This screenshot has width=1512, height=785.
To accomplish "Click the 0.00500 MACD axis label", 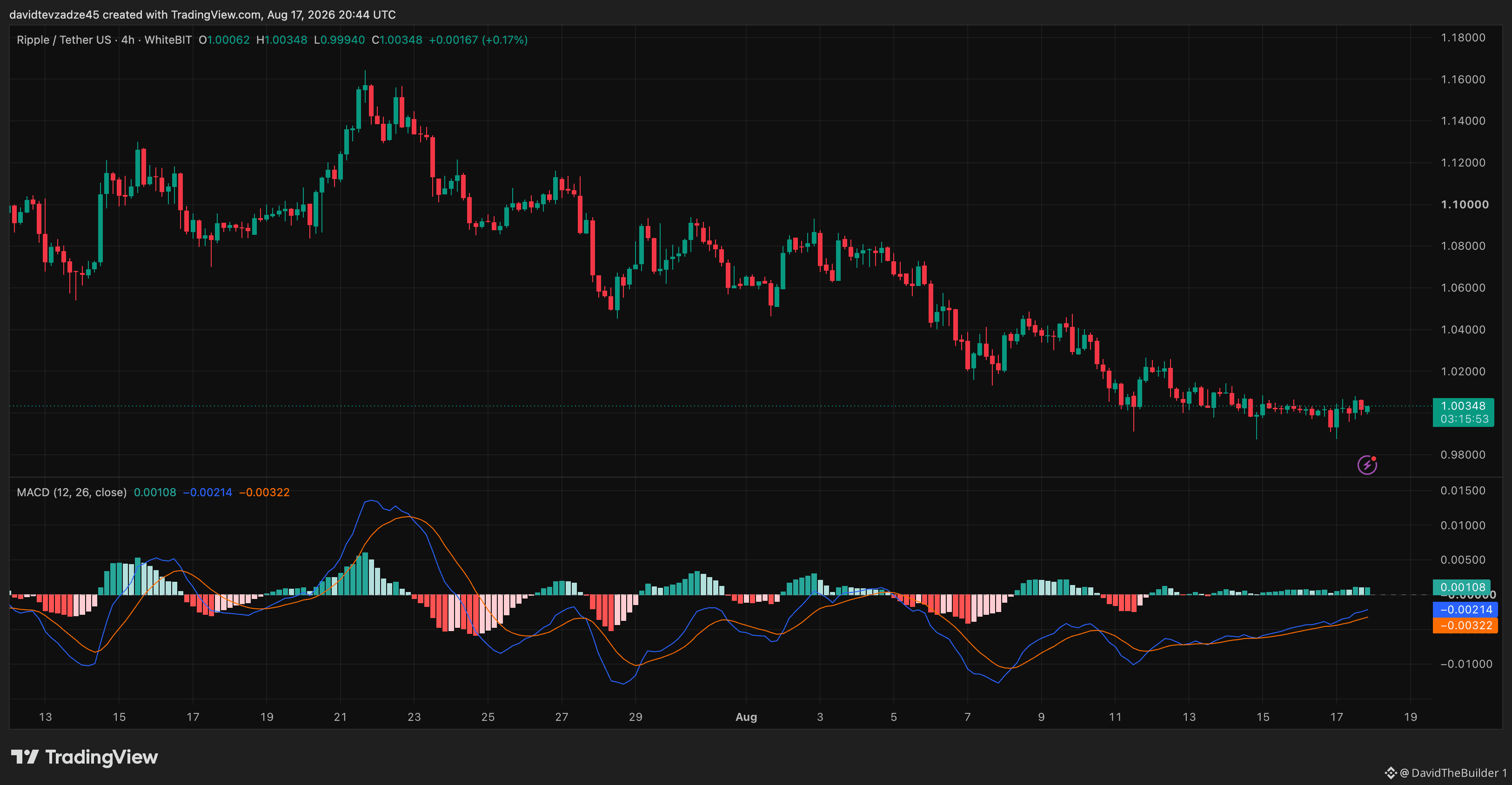I will [1463, 560].
